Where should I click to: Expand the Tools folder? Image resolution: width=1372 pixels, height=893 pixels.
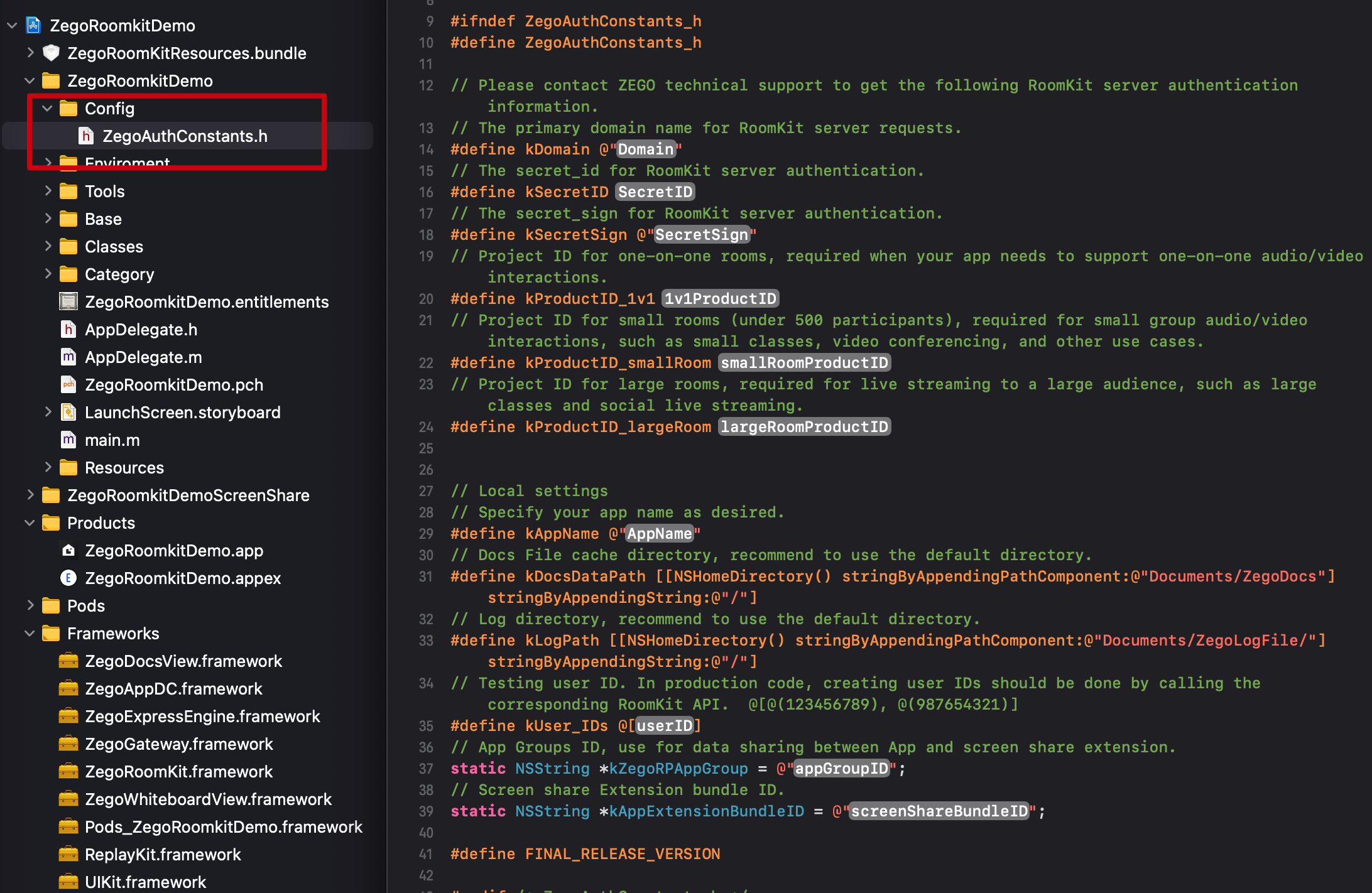click(x=48, y=191)
